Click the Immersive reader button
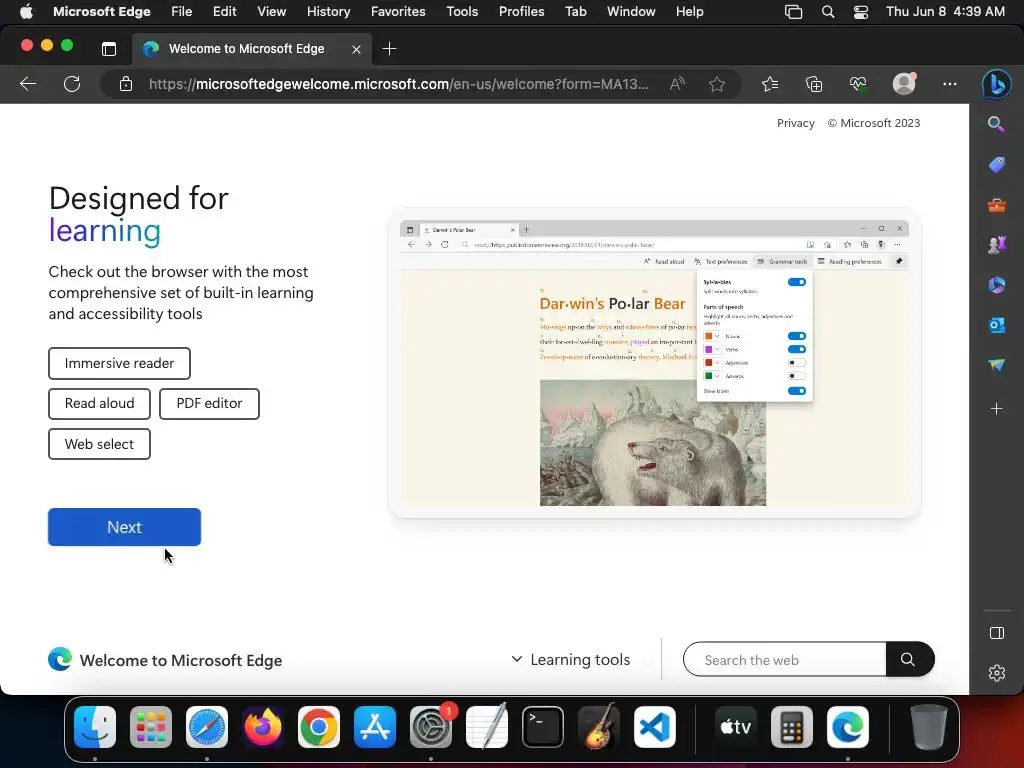The width and height of the screenshot is (1024, 768). tap(120, 364)
